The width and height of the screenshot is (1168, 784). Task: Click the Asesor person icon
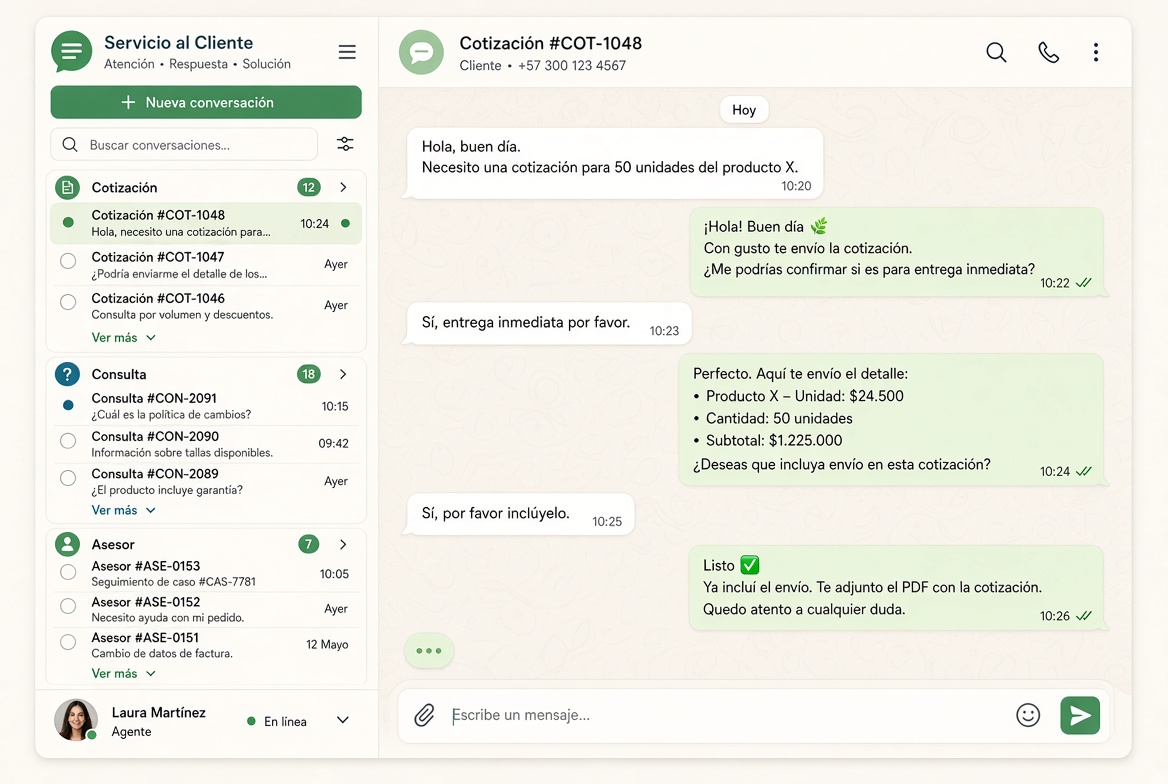pos(67,544)
